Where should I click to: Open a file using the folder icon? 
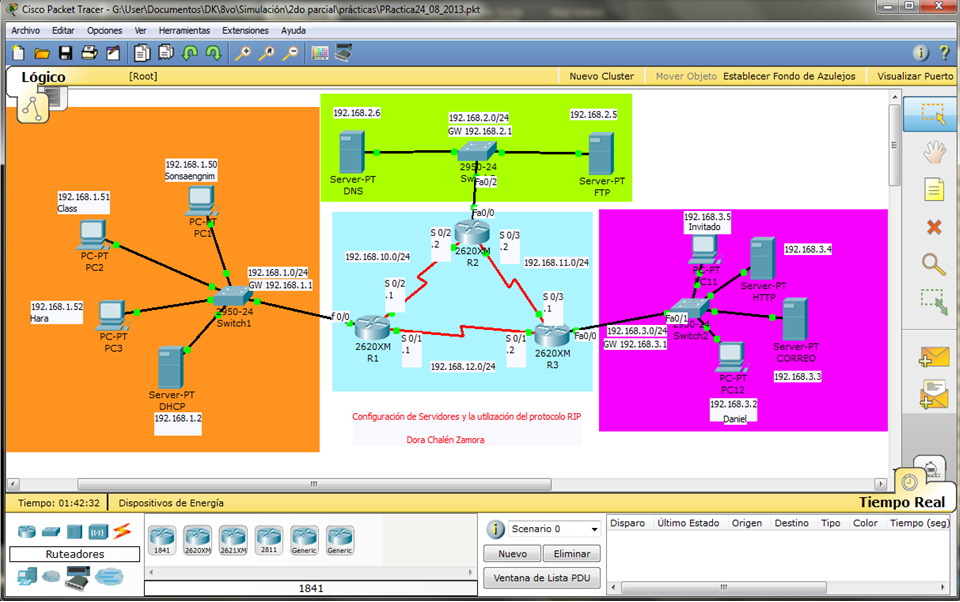coord(42,53)
